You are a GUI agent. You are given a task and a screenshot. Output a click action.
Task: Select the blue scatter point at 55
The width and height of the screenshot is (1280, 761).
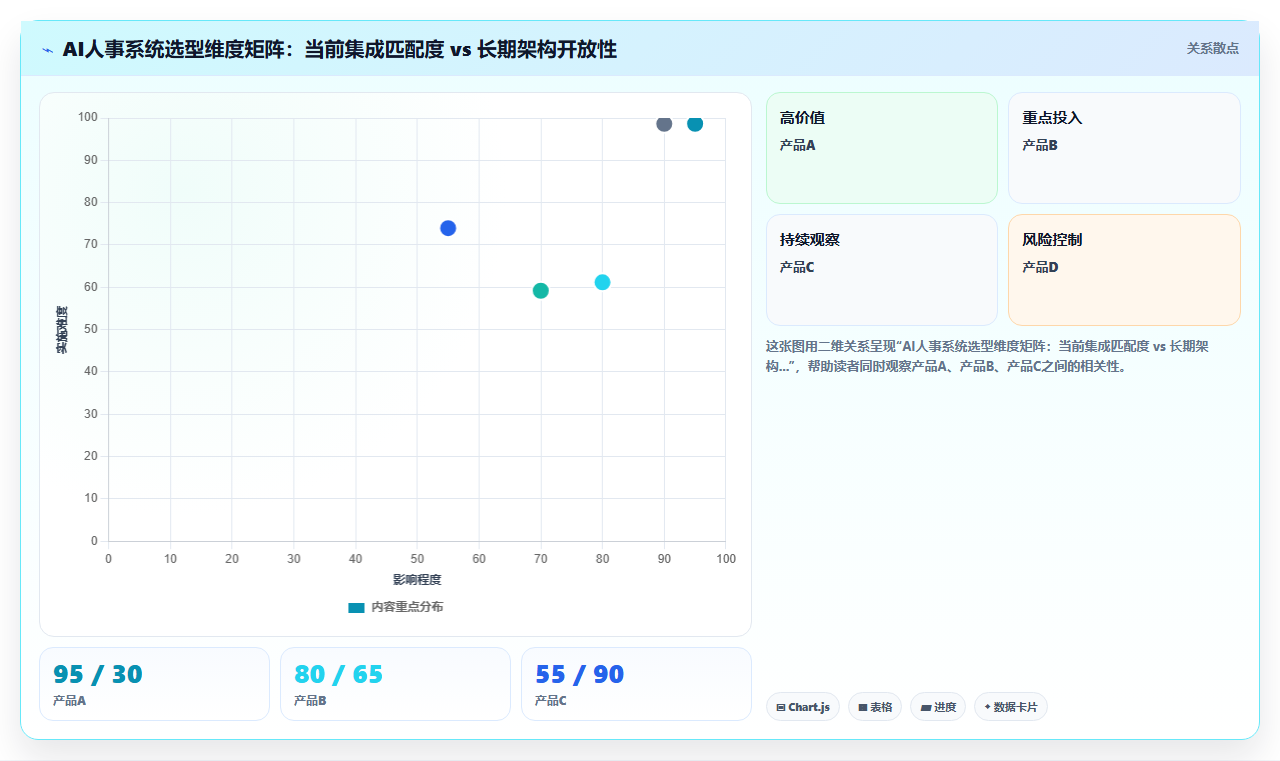[448, 228]
